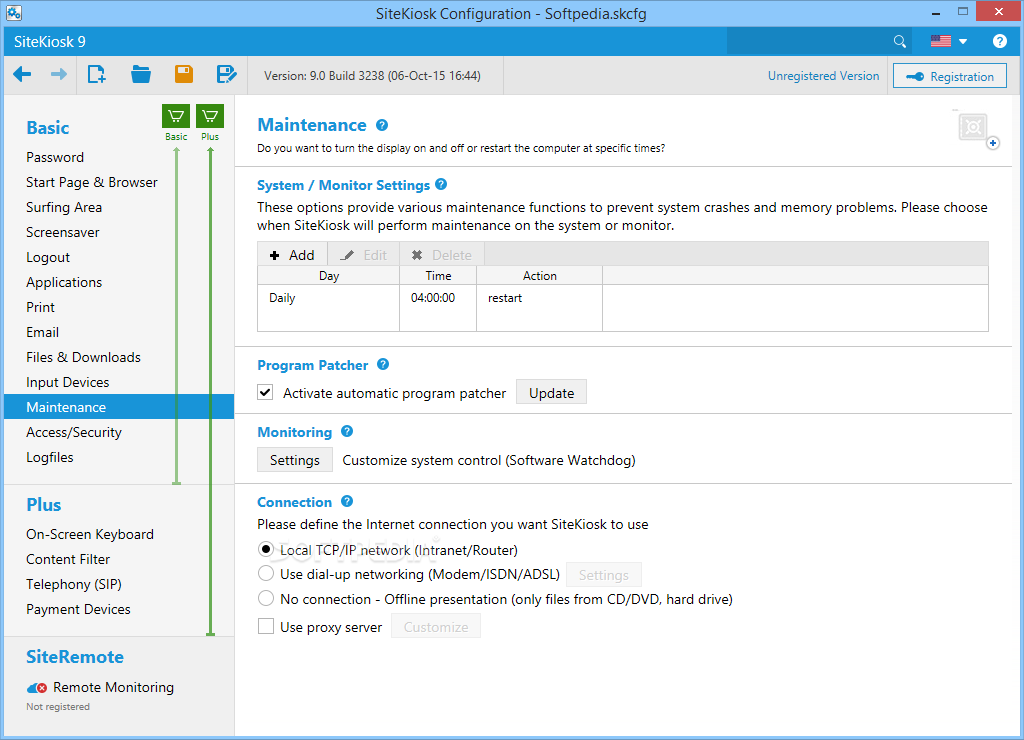Open help for Connection section
1024x740 pixels.
click(x=347, y=501)
